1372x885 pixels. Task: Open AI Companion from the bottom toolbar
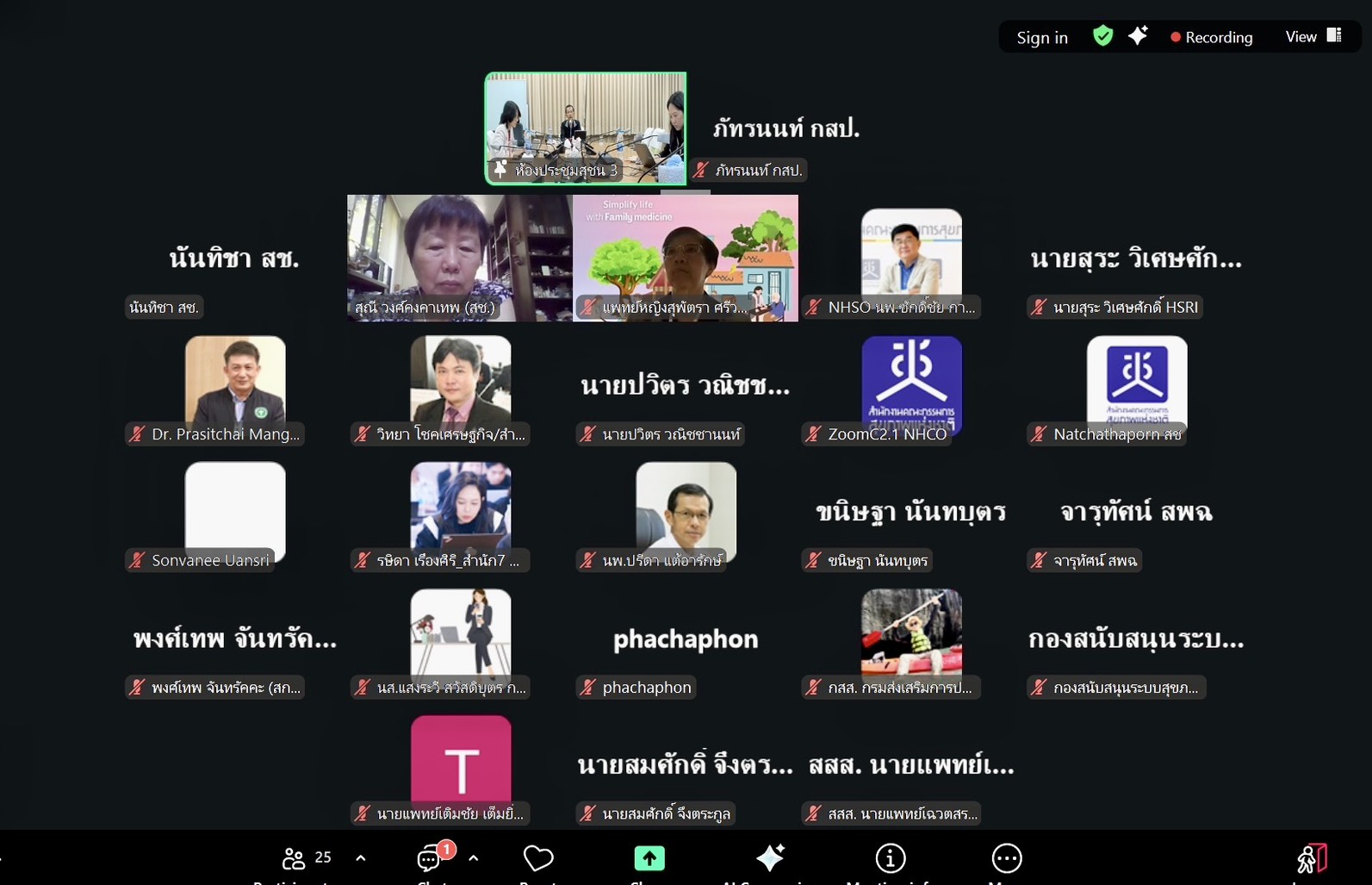pyautogui.click(x=770, y=858)
